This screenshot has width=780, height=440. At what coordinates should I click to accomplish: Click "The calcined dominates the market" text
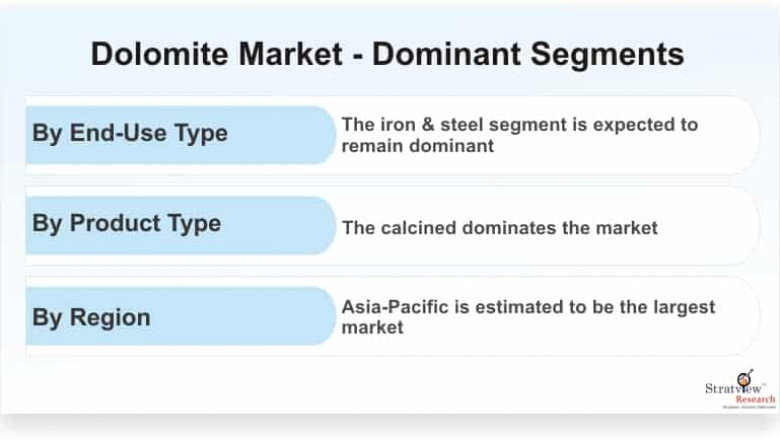pos(500,228)
